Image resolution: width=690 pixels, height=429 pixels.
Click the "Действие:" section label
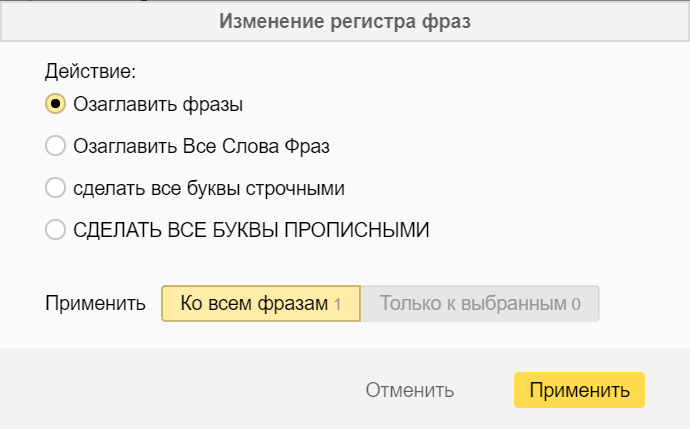click(x=90, y=72)
